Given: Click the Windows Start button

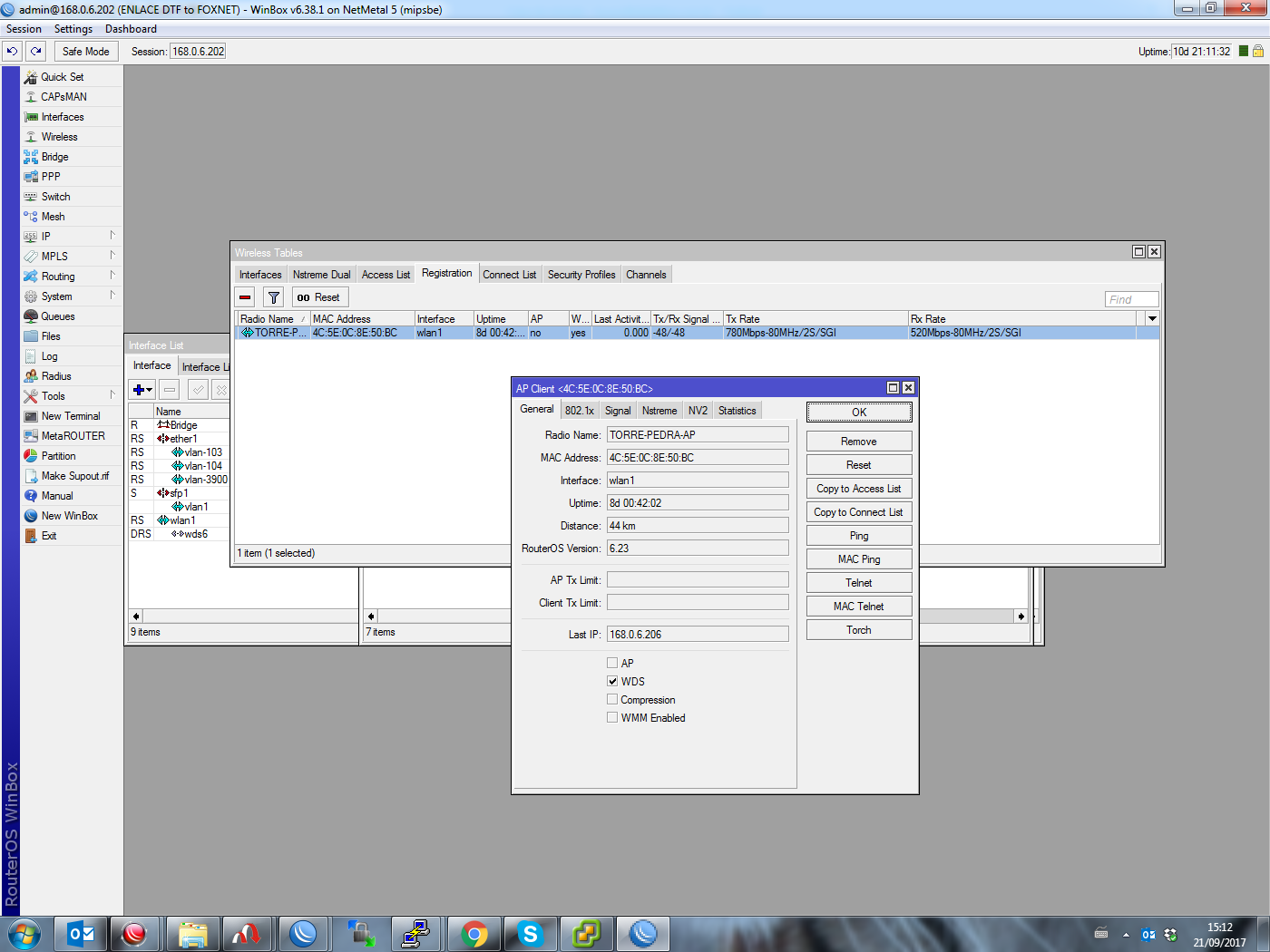Looking at the screenshot, I should pos(24,934).
